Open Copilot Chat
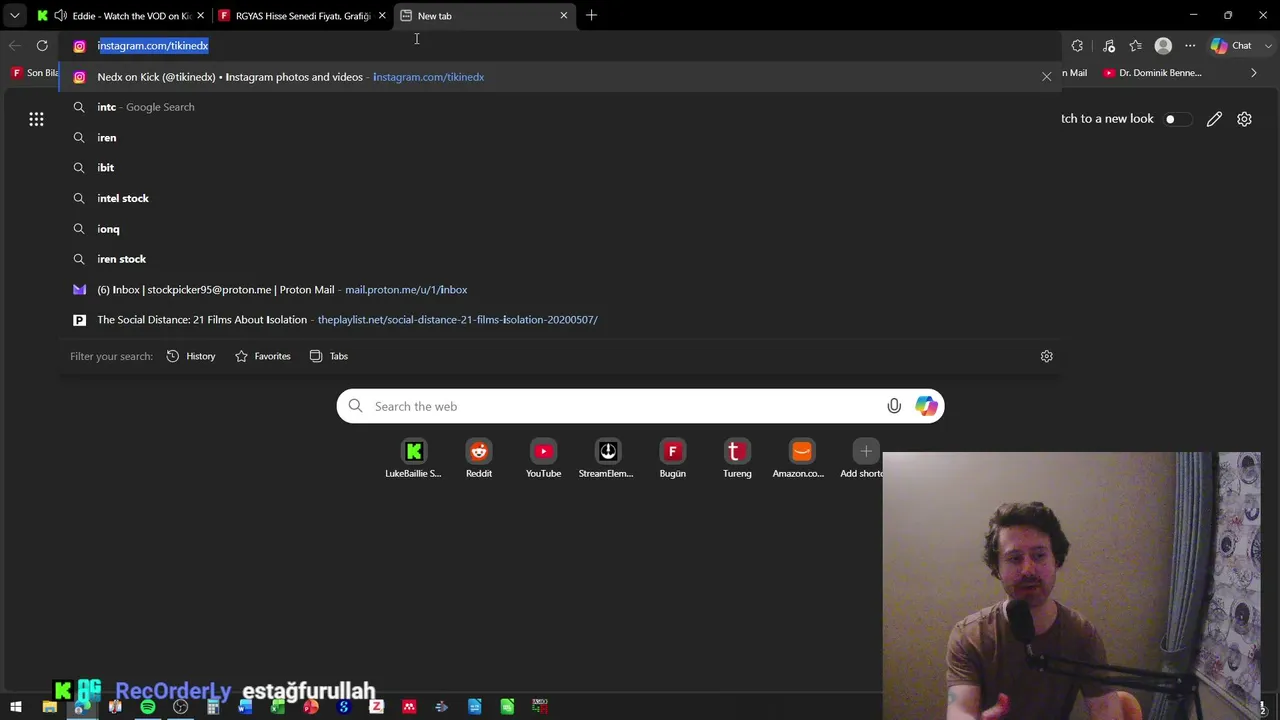This screenshot has width=1280, height=720. click(1231, 46)
